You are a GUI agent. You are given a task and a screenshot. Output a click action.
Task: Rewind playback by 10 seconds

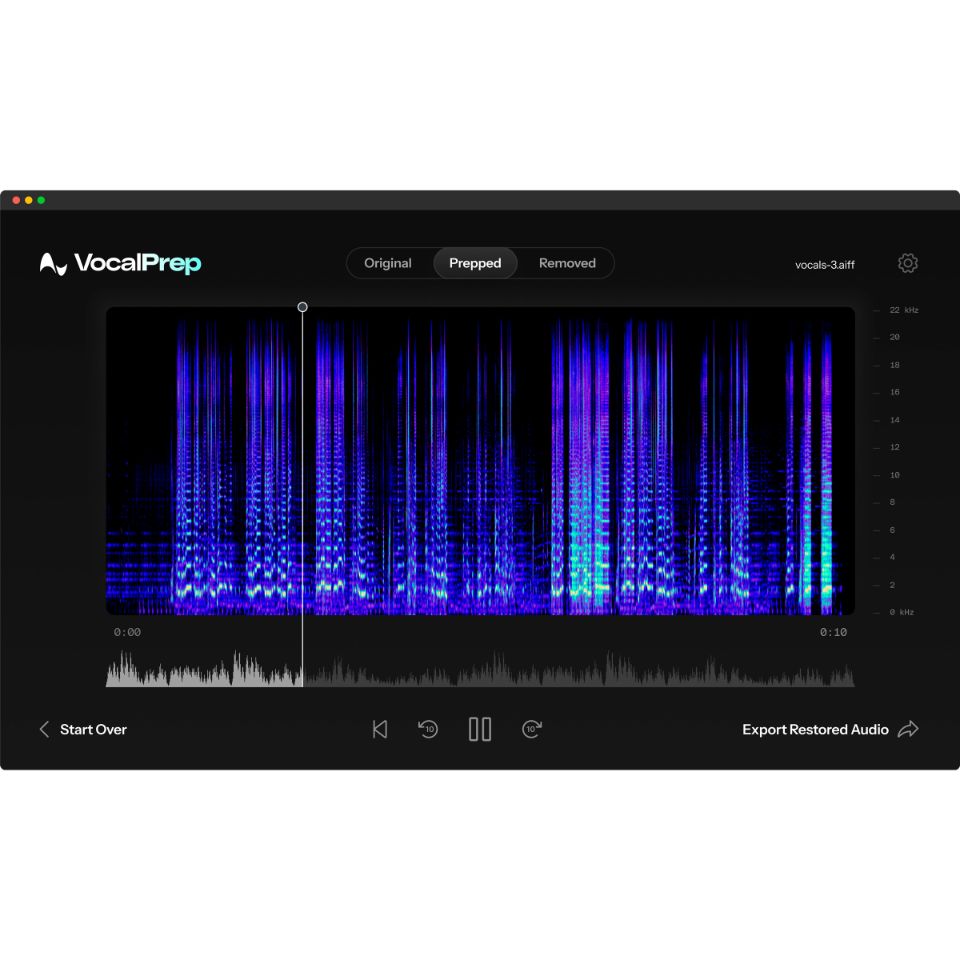pos(428,729)
